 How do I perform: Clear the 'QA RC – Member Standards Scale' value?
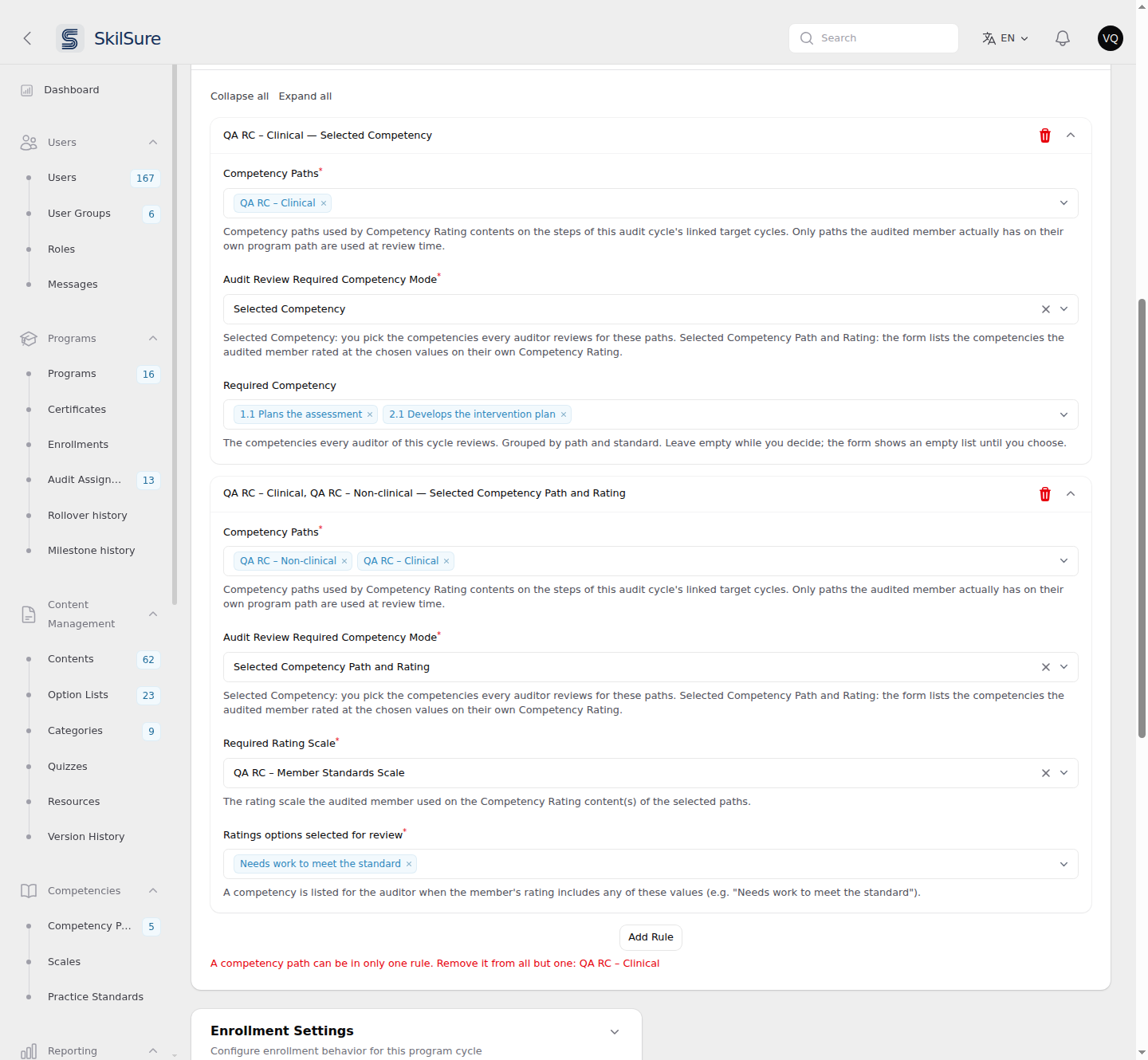coord(1045,773)
